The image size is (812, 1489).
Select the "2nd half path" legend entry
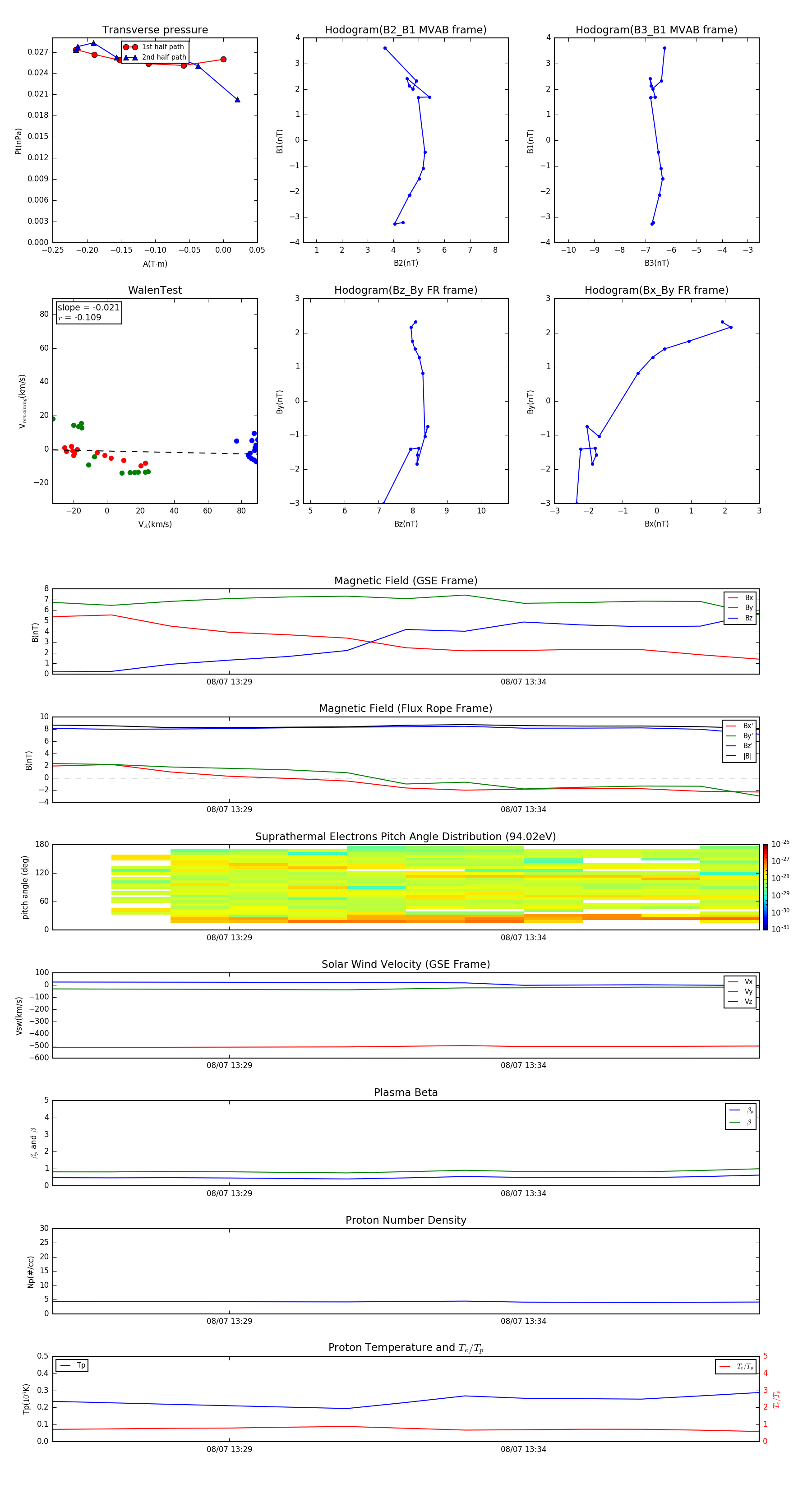155,57
